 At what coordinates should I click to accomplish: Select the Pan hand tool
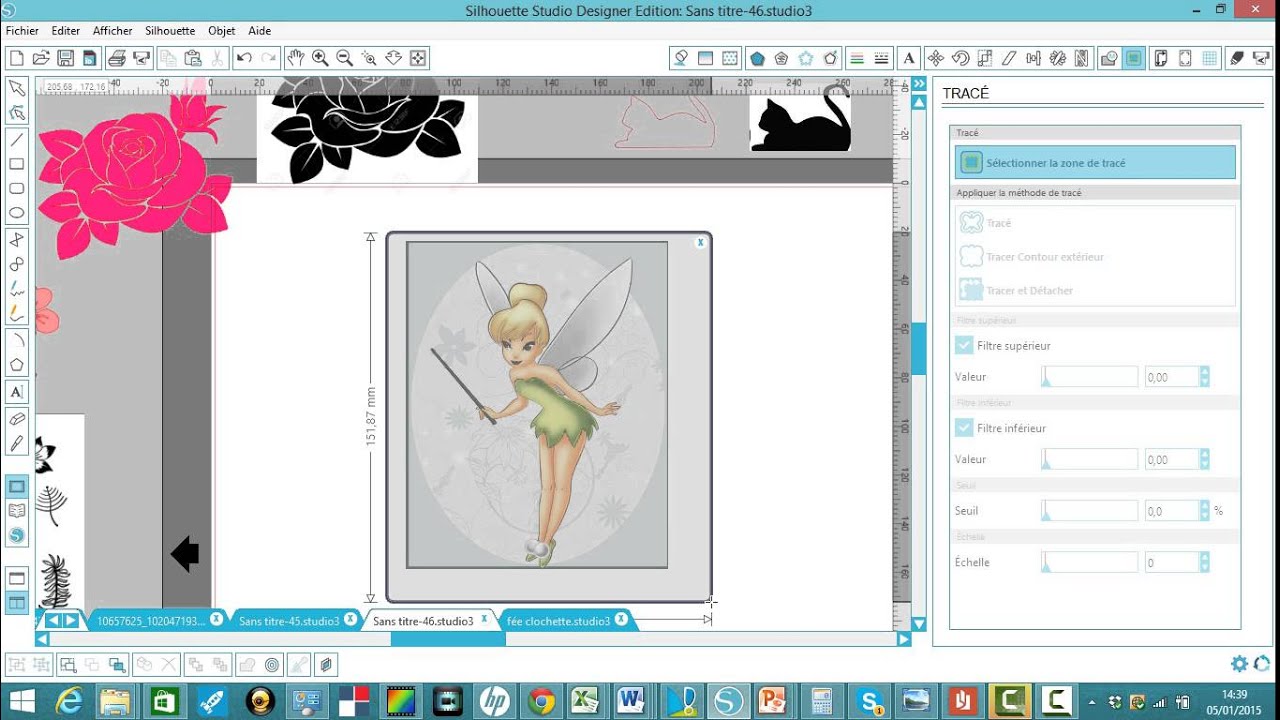coord(296,58)
